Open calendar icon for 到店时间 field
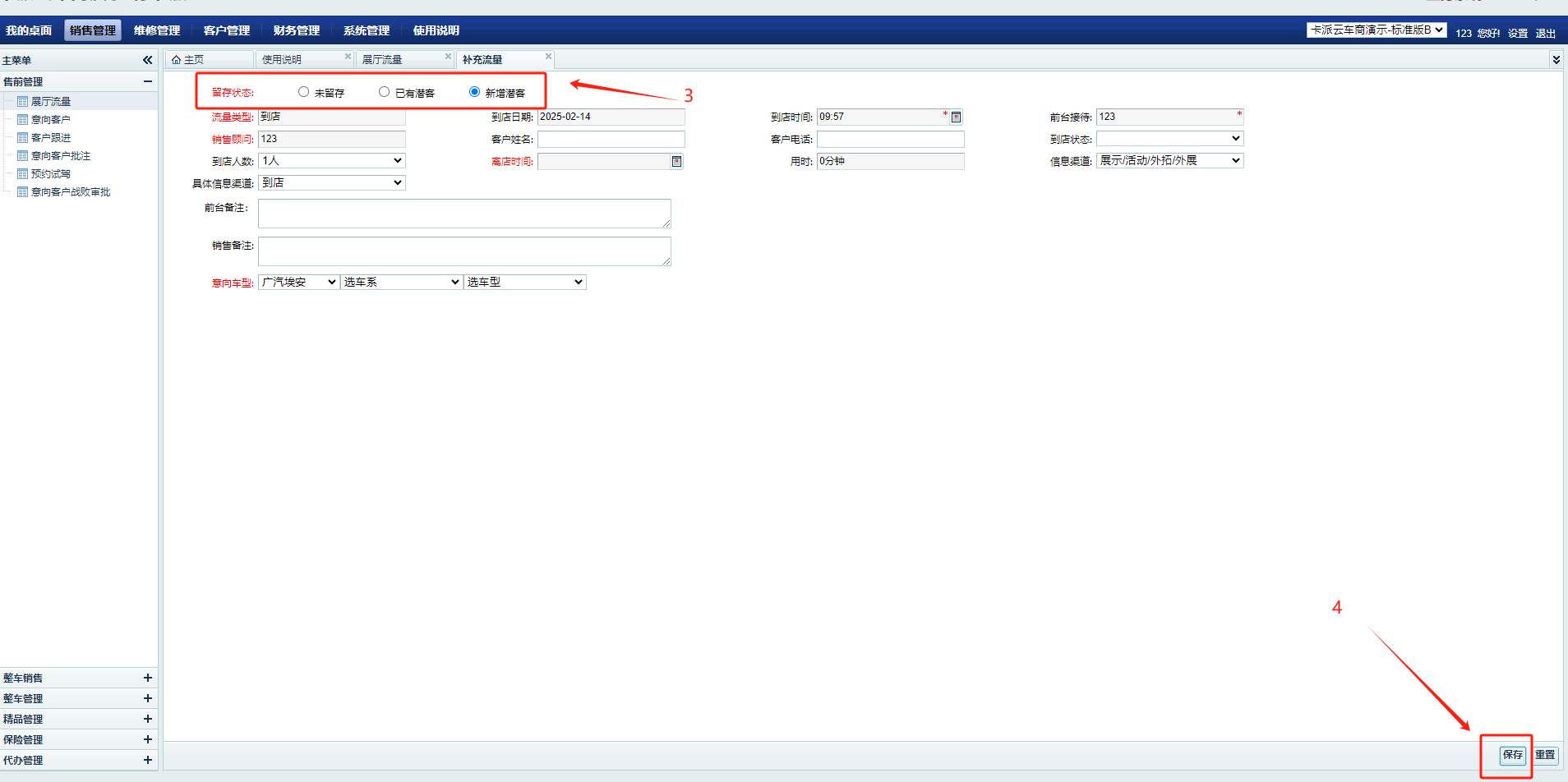 (x=956, y=117)
